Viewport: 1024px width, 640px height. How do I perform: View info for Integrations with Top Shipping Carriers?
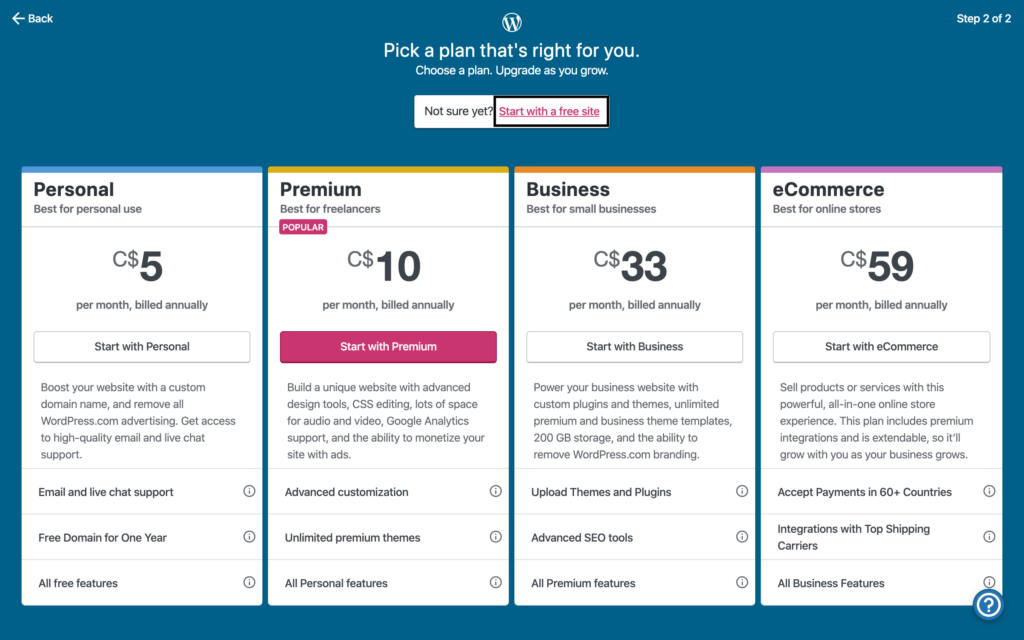[989, 537]
